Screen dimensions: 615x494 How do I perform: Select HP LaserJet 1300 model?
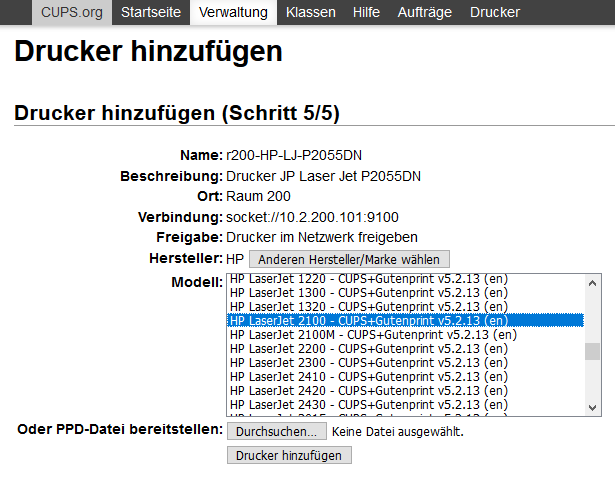pyautogui.click(x=406, y=293)
